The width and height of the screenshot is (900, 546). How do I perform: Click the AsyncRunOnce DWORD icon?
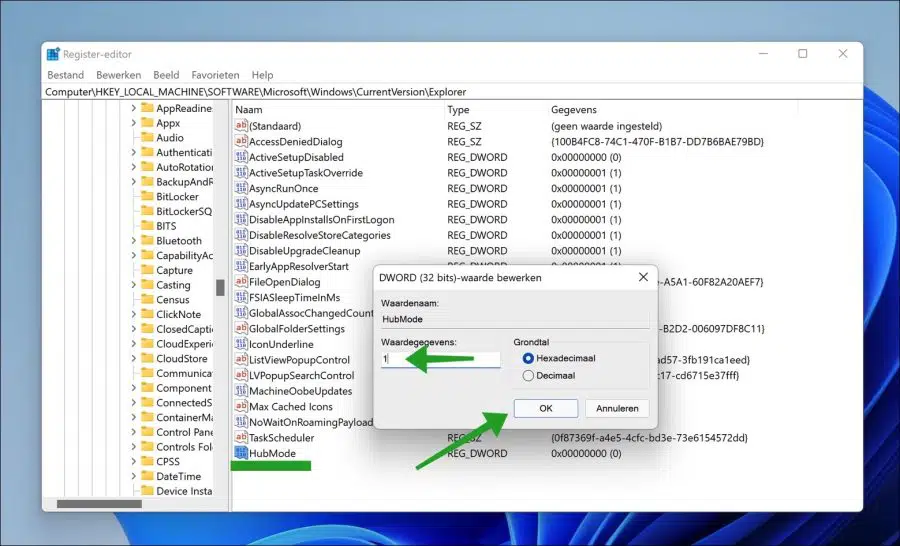coord(241,188)
